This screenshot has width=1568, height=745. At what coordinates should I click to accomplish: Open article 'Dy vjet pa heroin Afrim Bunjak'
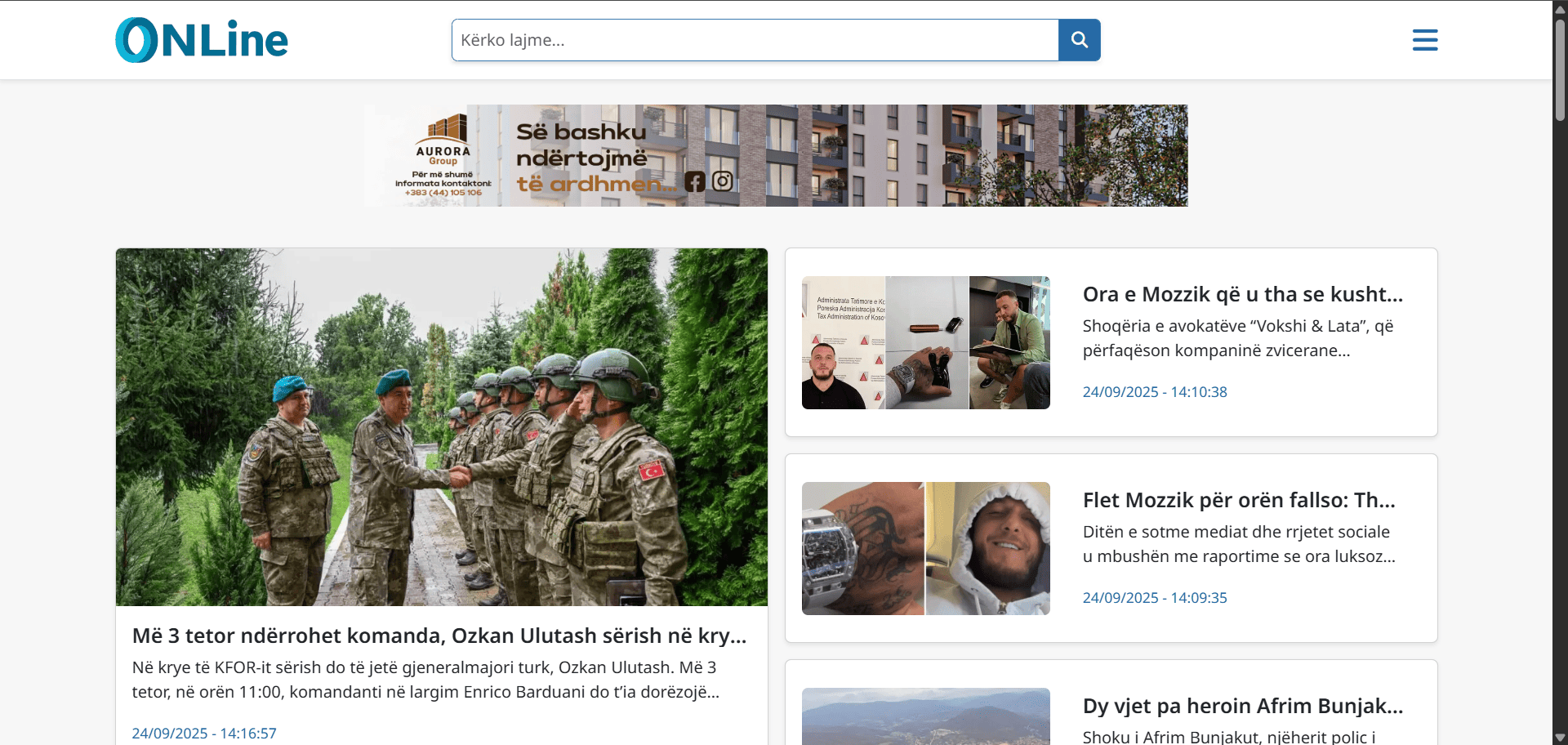tap(1242, 706)
